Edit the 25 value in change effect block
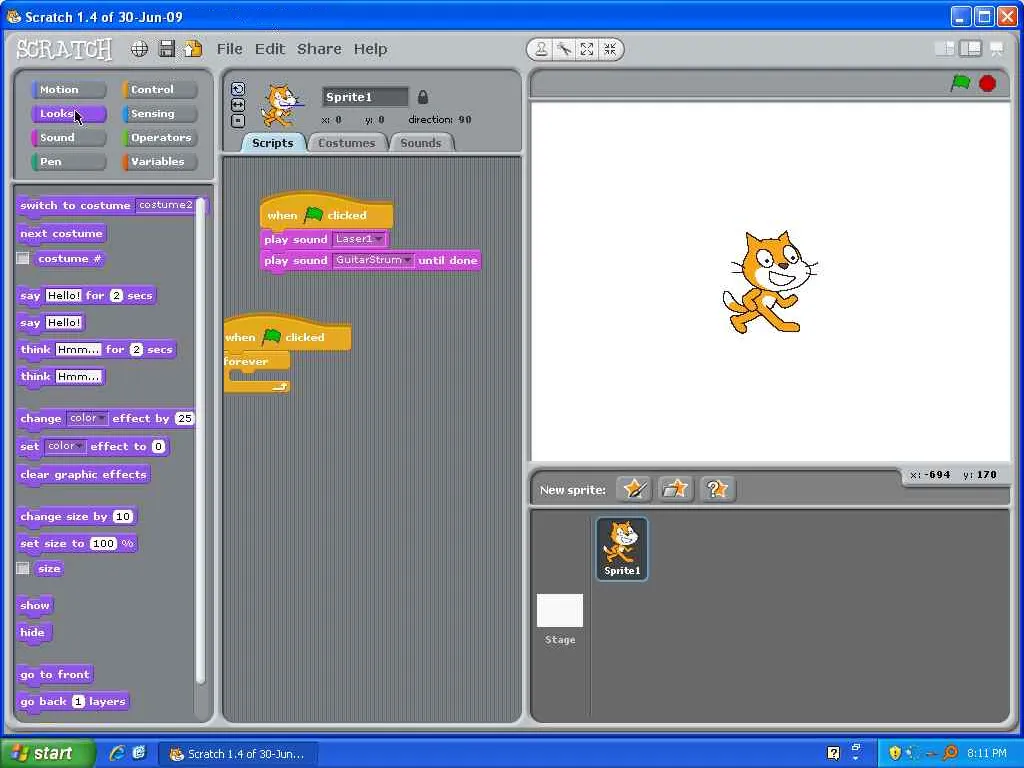The width and height of the screenshot is (1024, 768). pos(185,419)
